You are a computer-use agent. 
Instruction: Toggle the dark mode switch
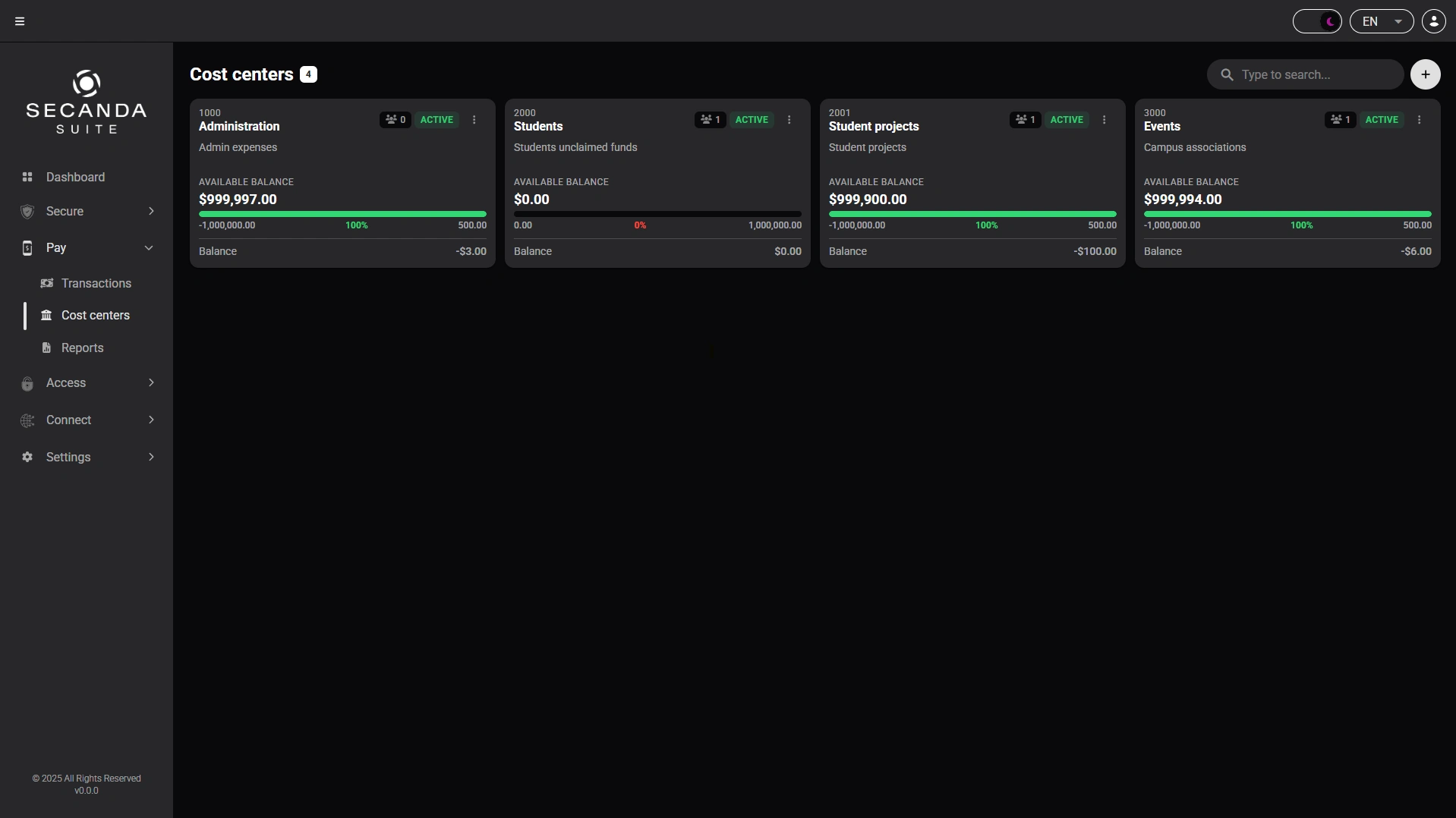[x=1317, y=21]
